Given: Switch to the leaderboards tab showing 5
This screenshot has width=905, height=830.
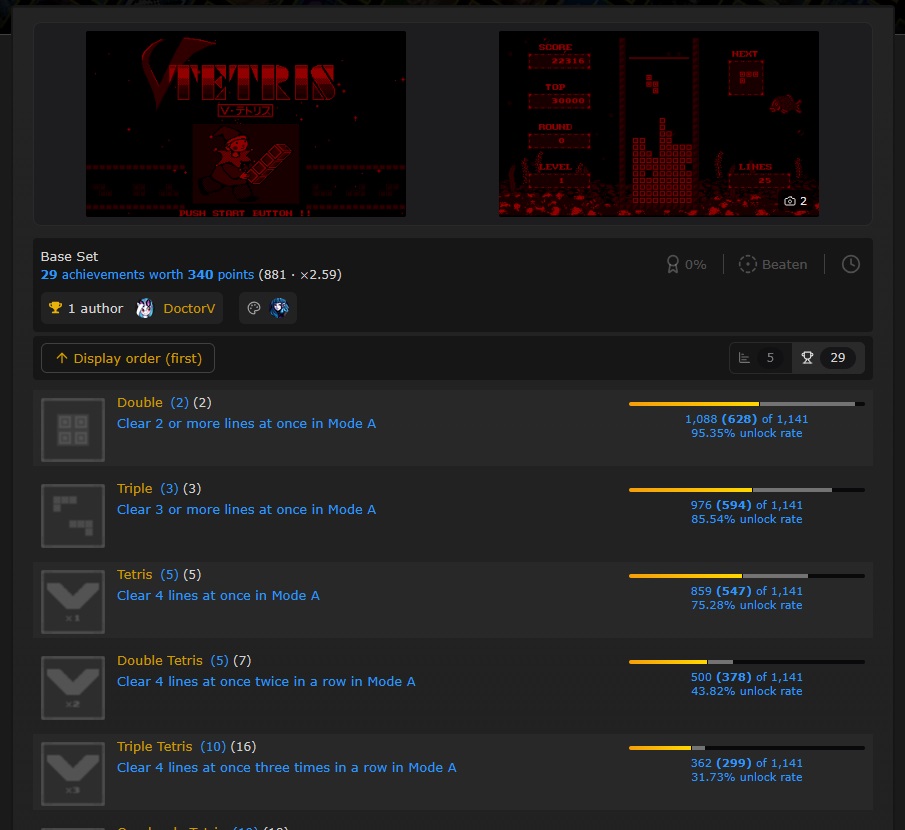Looking at the screenshot, I should click(x=760, y=358).
